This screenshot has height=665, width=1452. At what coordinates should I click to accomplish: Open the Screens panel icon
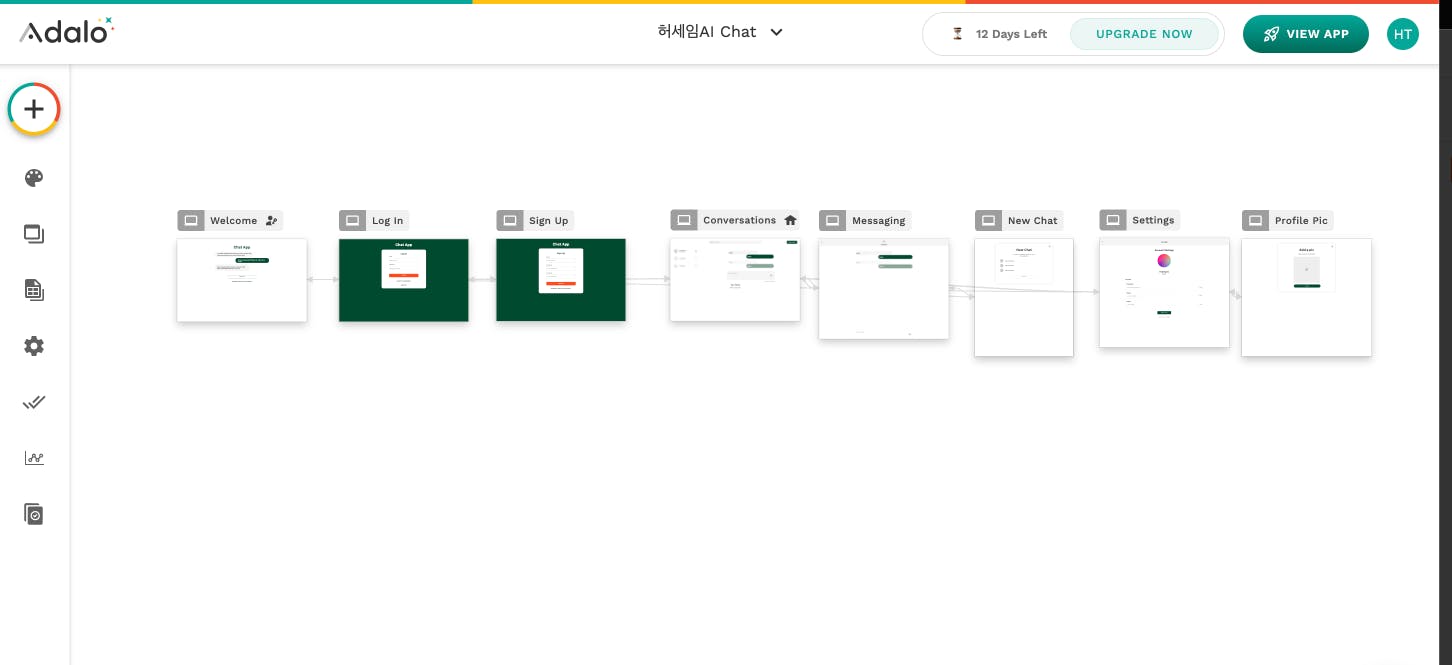click(34, 234)
